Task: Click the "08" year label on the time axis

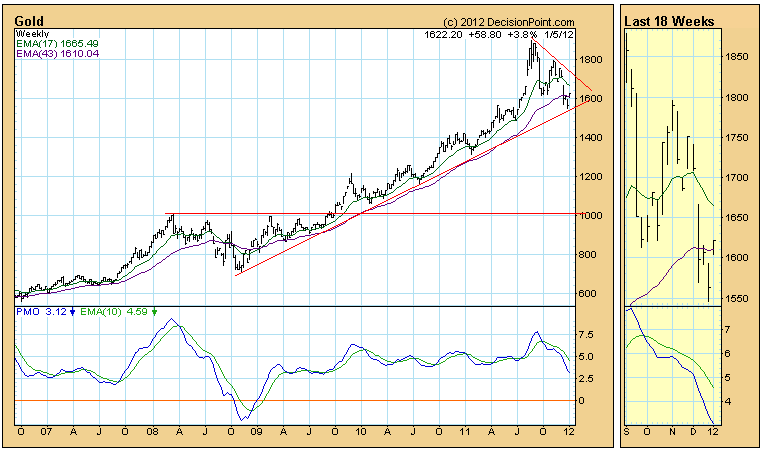Action: 153,432
